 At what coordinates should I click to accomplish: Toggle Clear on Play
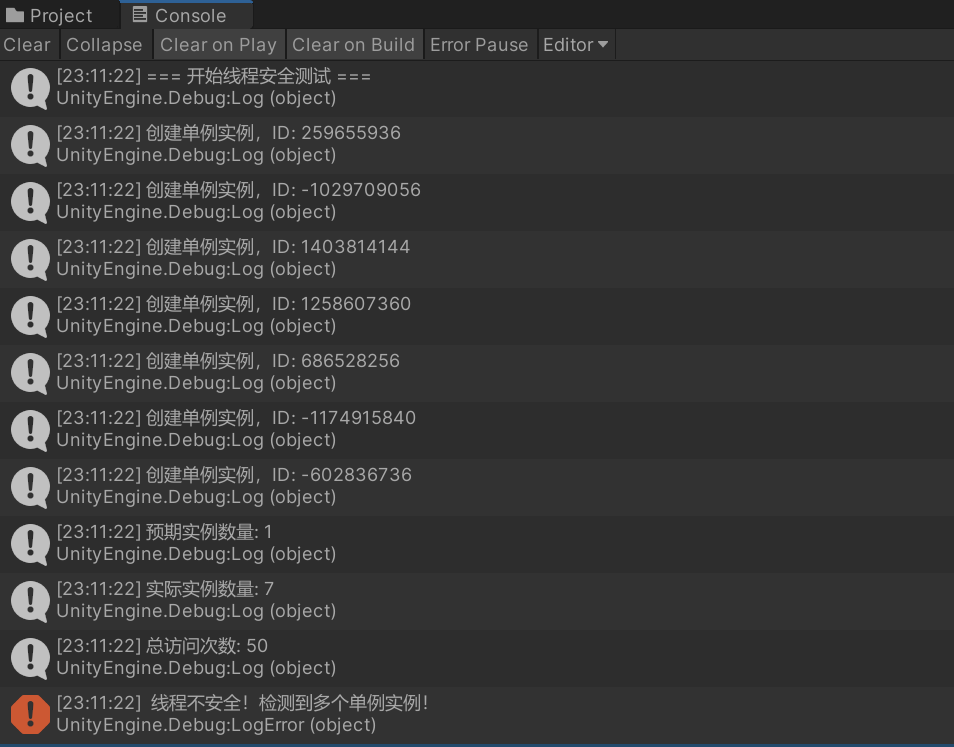tap(218, 45)
